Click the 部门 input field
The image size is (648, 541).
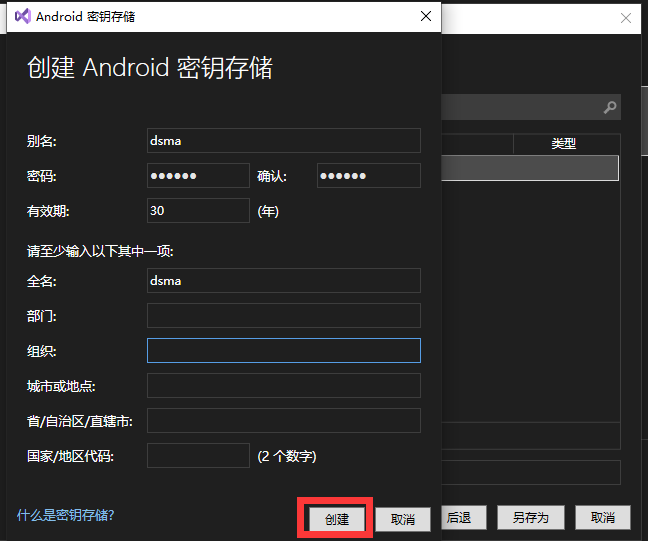pyautogui.click(x=284, y=315)
